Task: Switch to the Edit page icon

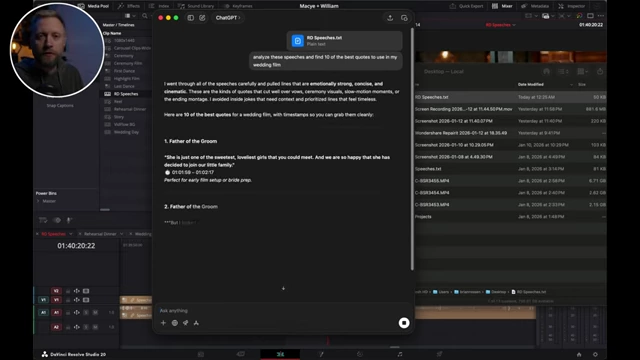Action: point(280,354)
